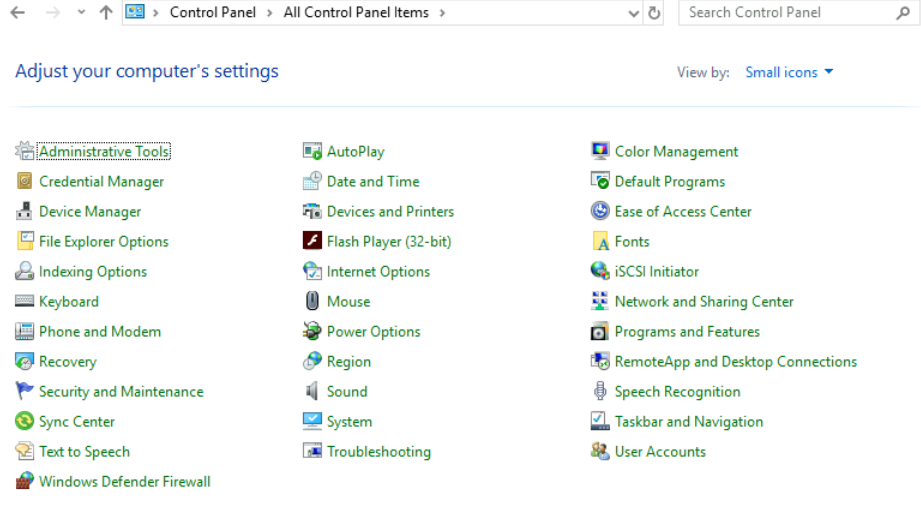Click the Mouse icon

[311, 302]
